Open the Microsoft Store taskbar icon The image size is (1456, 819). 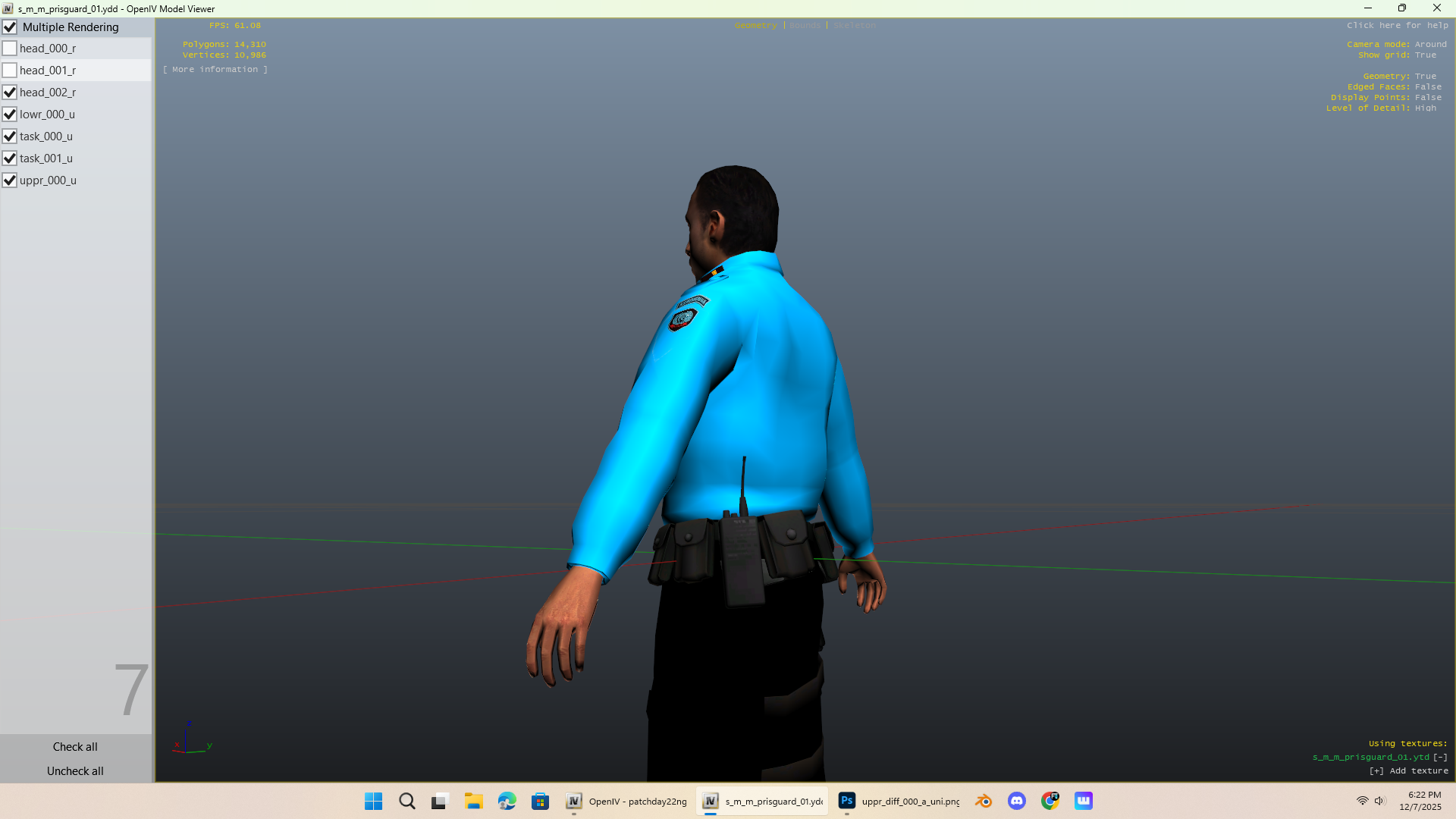point(540,801)
